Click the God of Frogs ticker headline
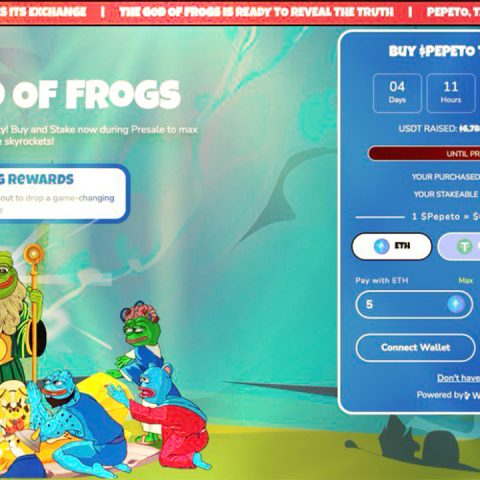The image size is (480, 480). point(256,12)
